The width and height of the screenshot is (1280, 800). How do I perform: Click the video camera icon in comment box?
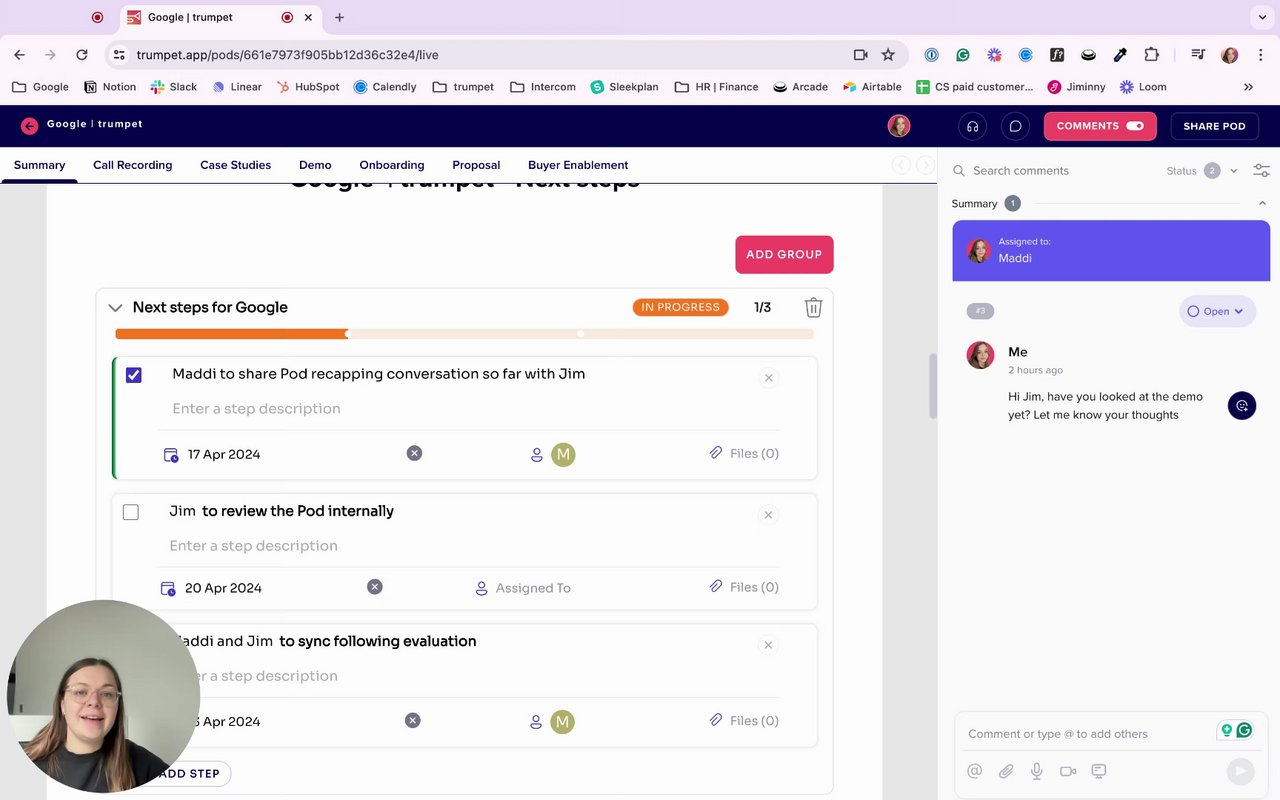click(x=1068, y=771)
